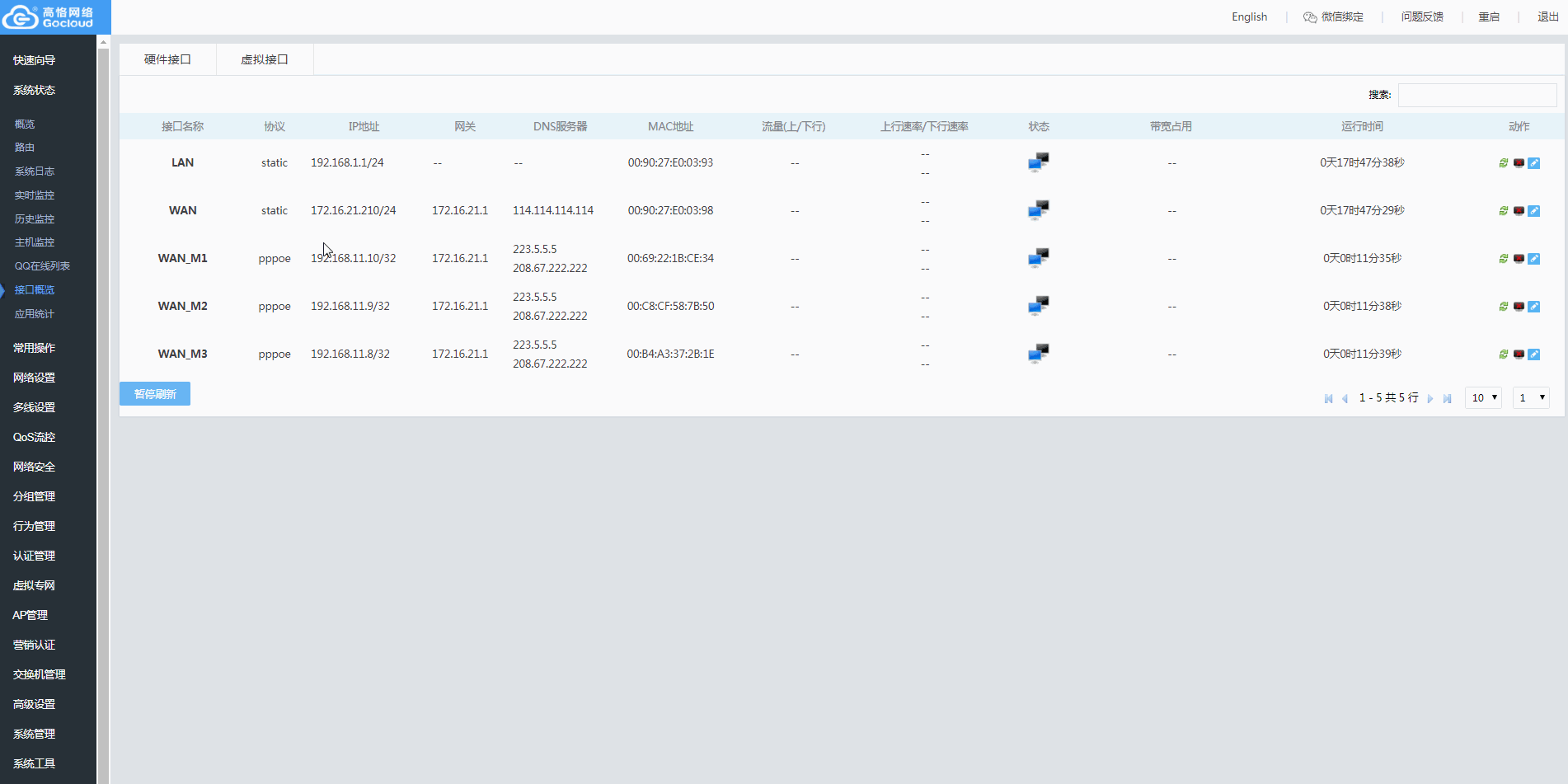Switch language to English
The height and width of the screenshot is (784, 1568).
[1249, 16]
